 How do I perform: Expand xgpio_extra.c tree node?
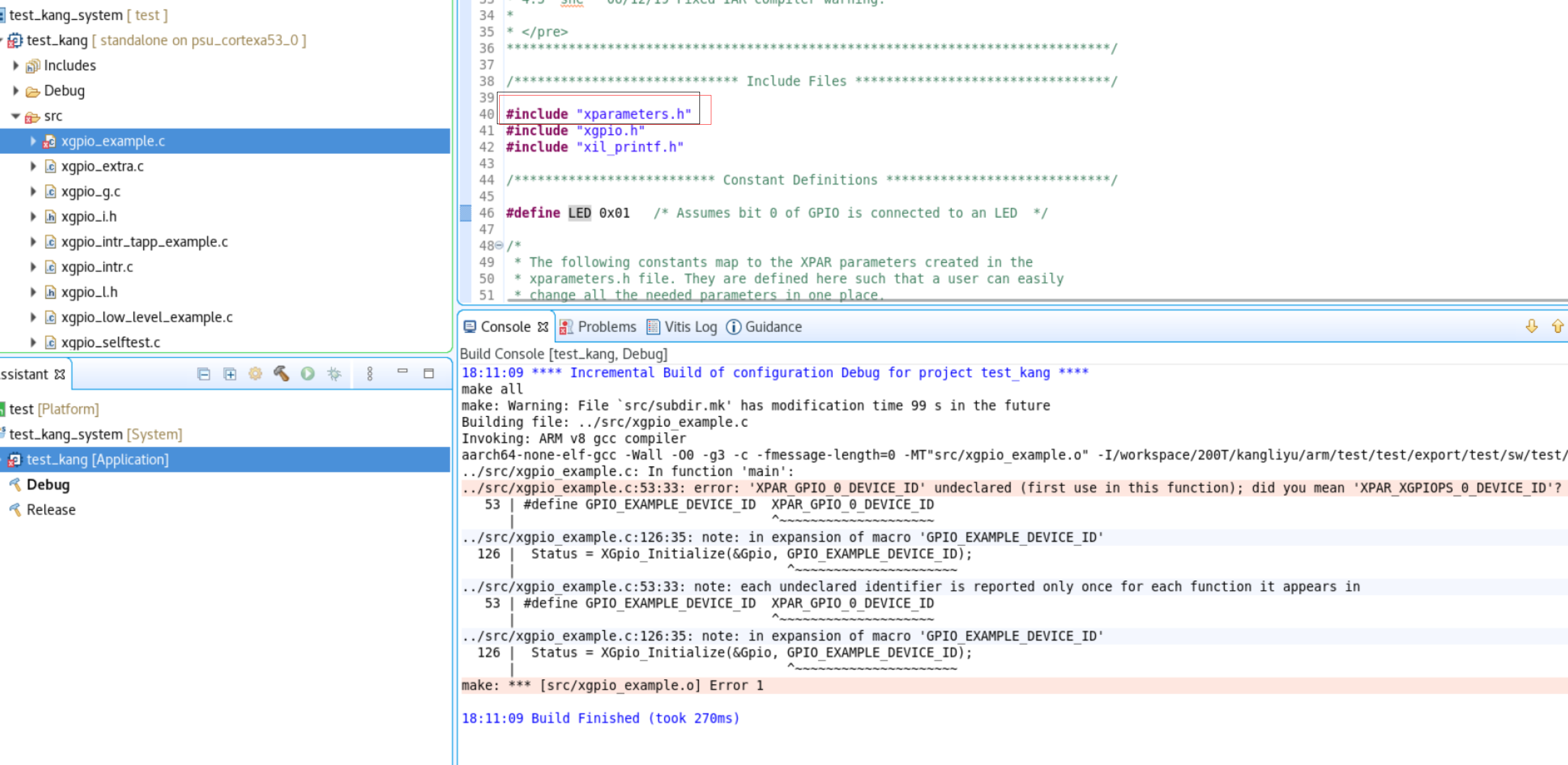pyautogui.click(x=33, y=166)
